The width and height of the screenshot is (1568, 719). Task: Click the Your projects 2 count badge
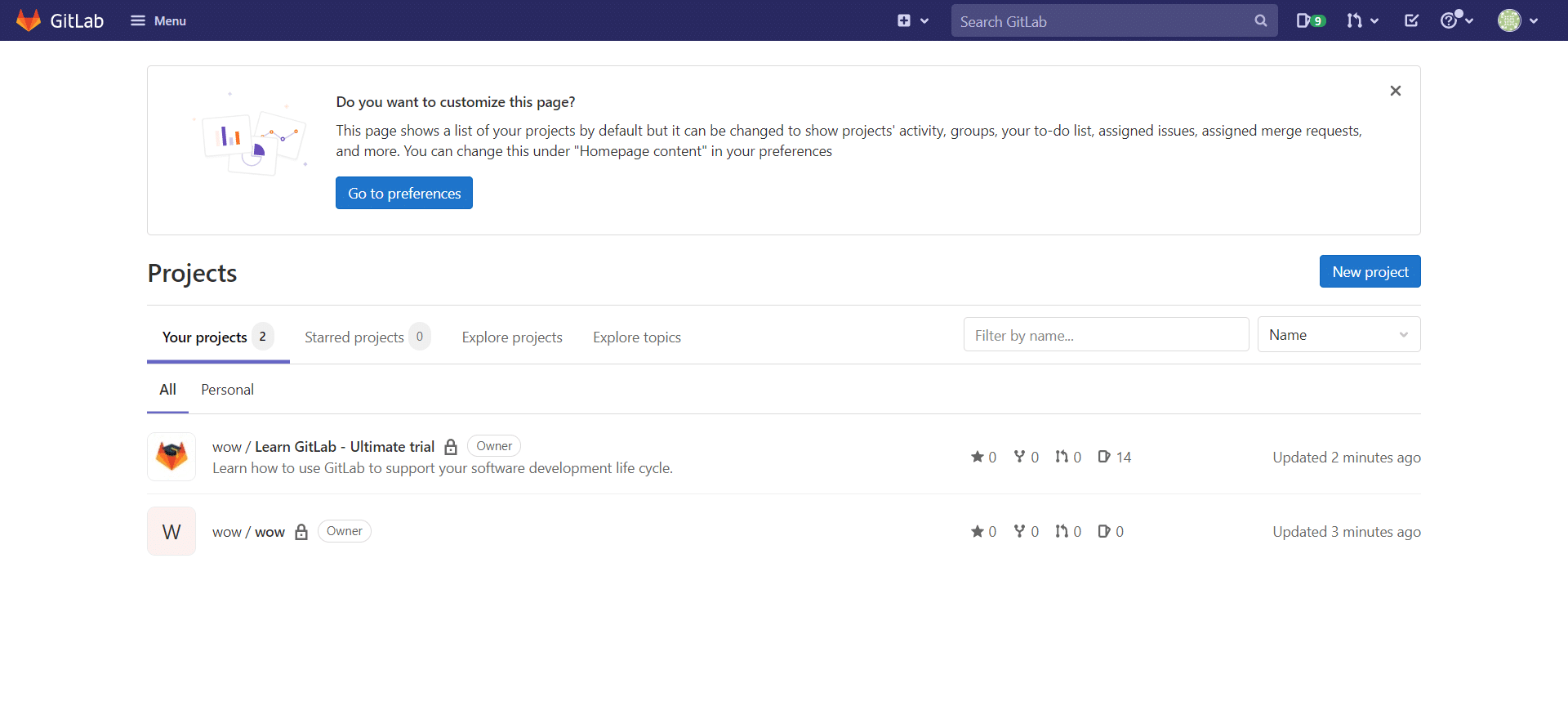[x=262, y=337]
